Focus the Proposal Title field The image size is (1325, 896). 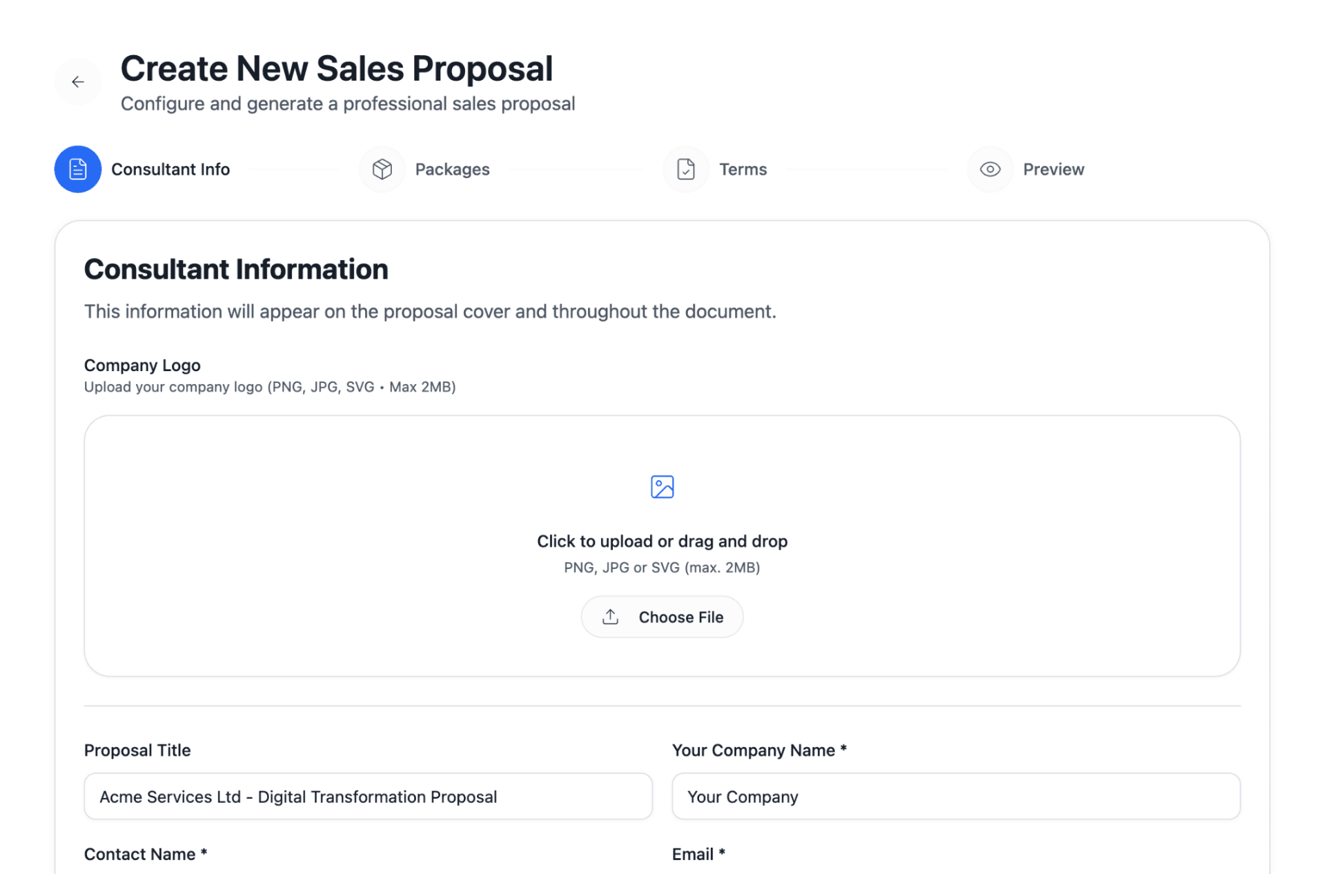click(x=368, y=796)
